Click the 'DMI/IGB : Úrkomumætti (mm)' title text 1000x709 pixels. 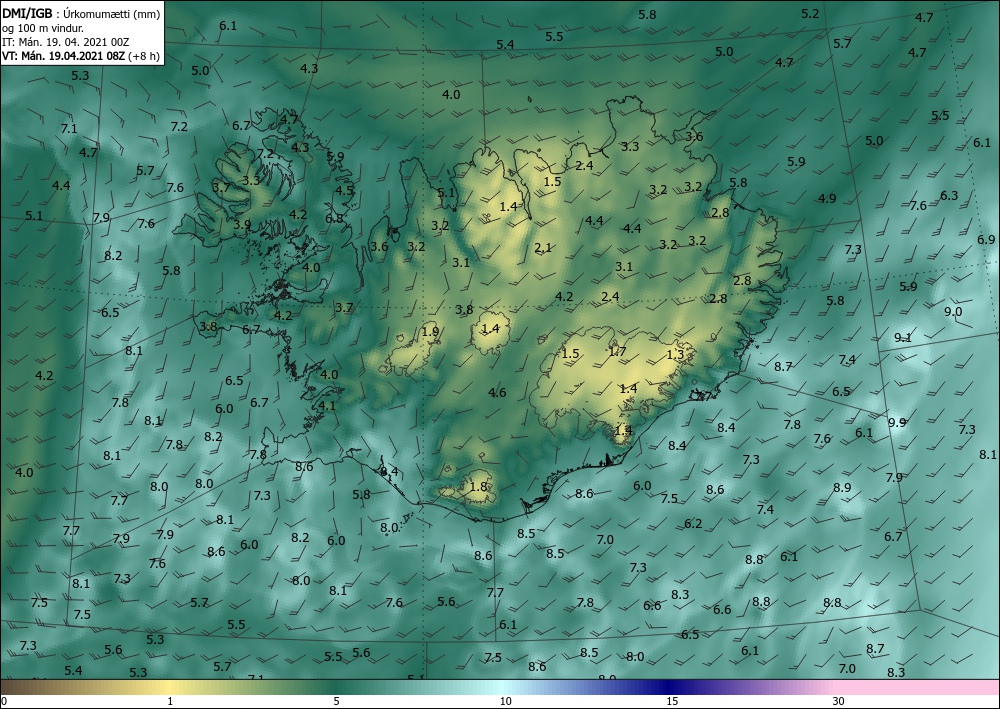click(x=81, y=14)
